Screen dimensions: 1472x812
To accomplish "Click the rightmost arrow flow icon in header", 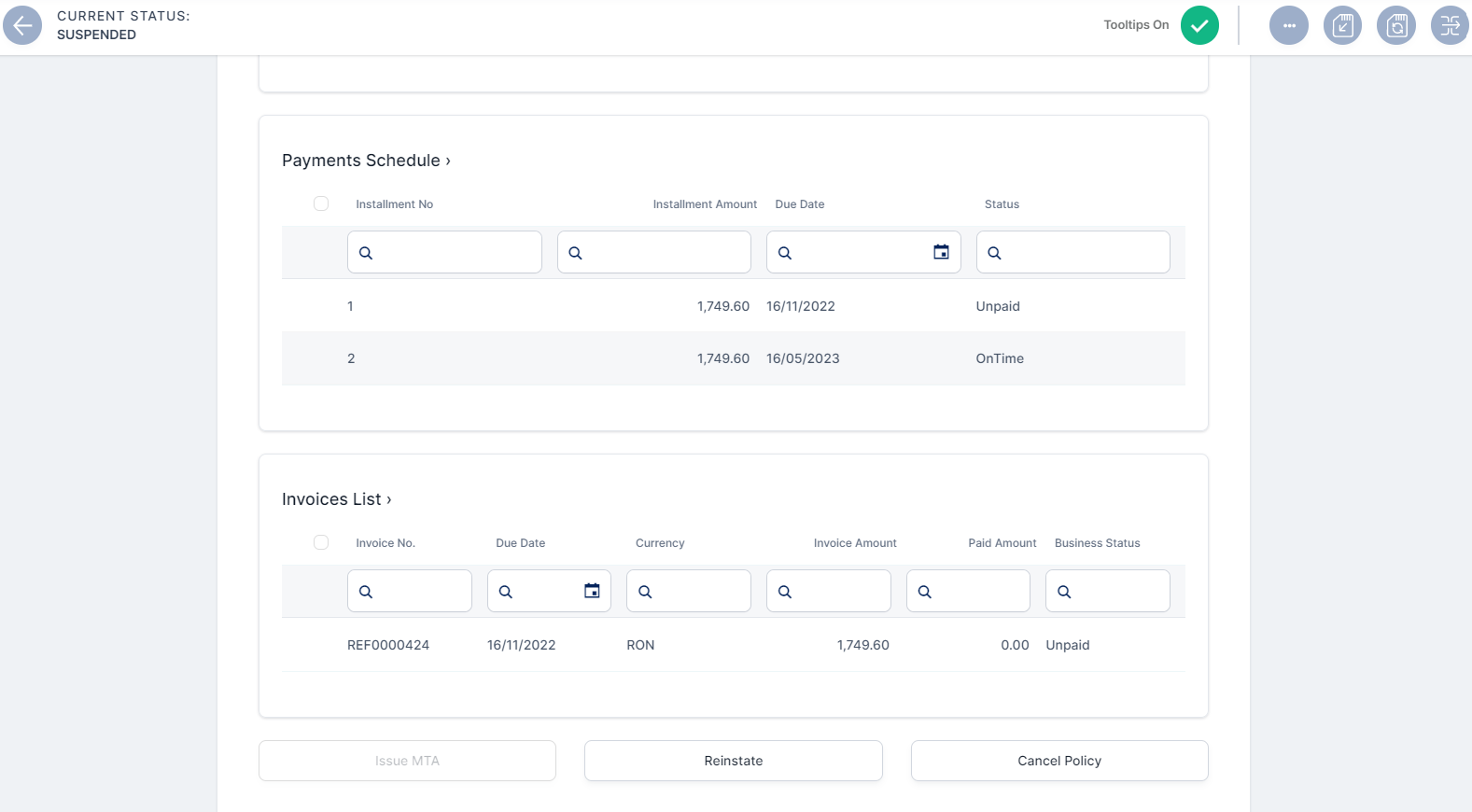I will point(1450,25).
